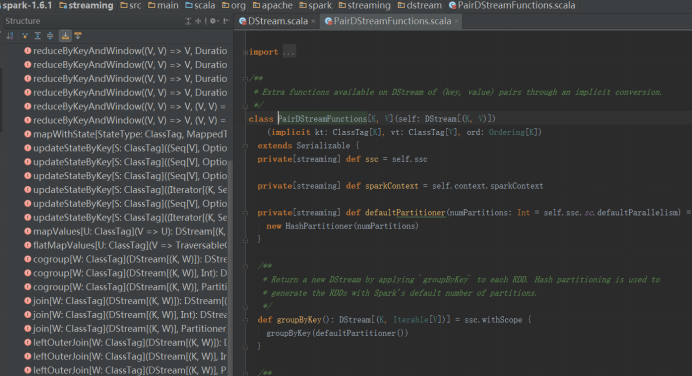The height and width of the screenshot is (376, 692).
Task: Click the first streaming folder in the breadcrumb
Action: coord(86,5)
